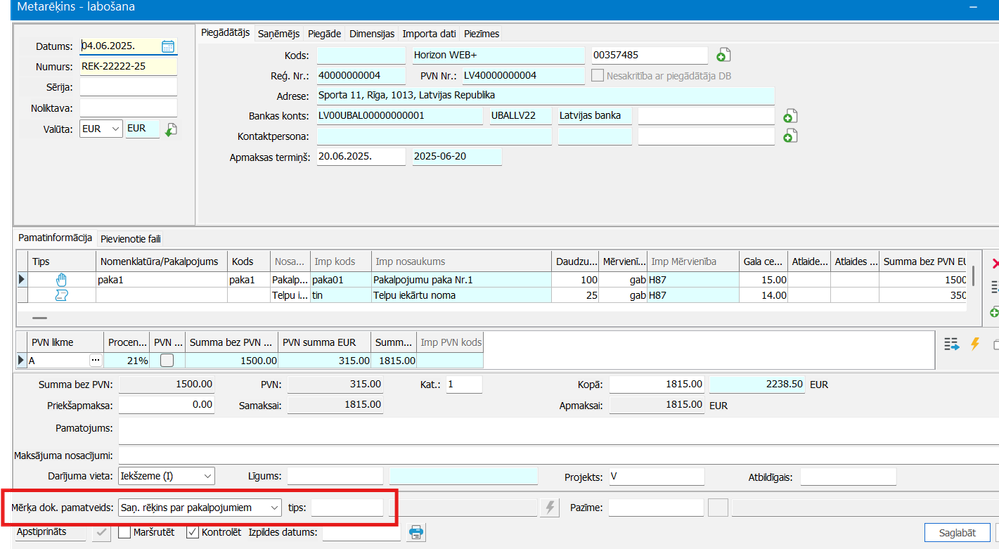Click the currency rate refresh icon beside EUR
This screenshot has height=549, width=999.
click(171, 130)
